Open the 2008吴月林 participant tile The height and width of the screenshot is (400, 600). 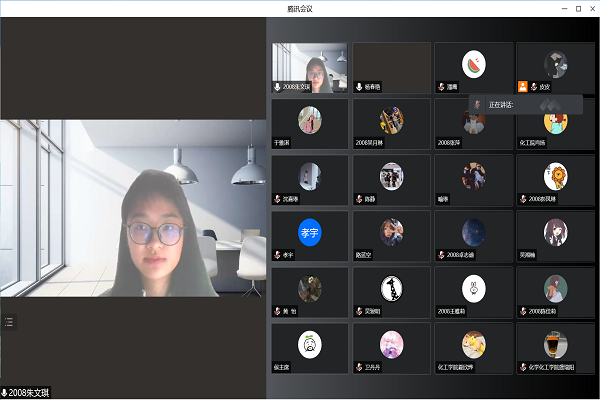(x=392, y=122)
